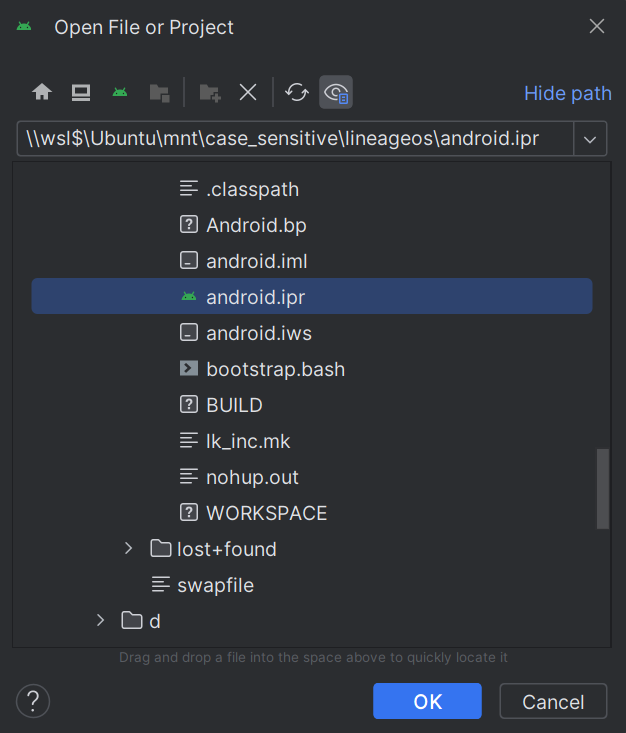The height and width of the screenshot is (733, 626).
Task: Click the lost+found folder icon
Action: coord(161,548)
